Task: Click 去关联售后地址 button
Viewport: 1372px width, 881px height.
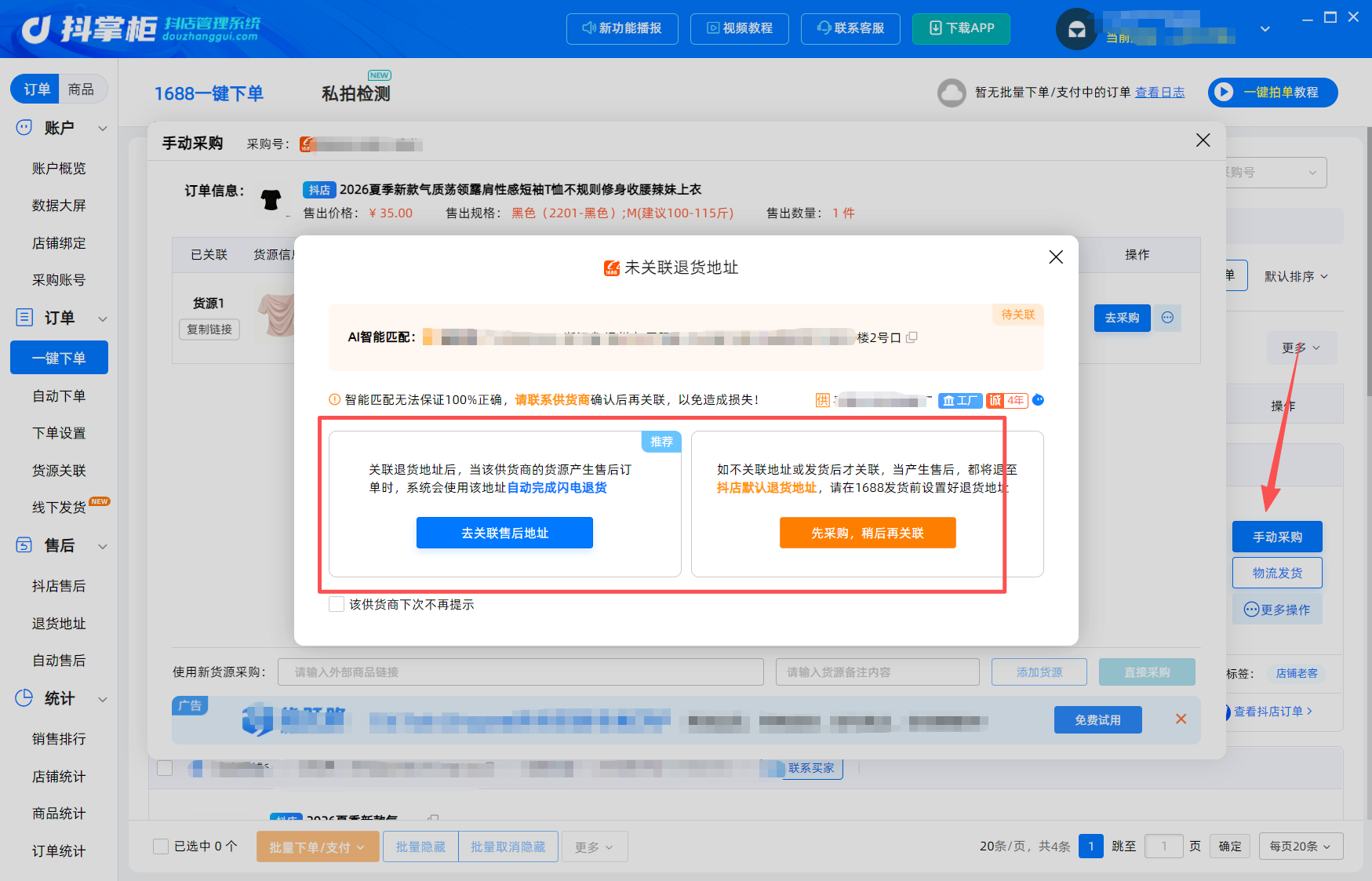Action: tap(504, 533)
